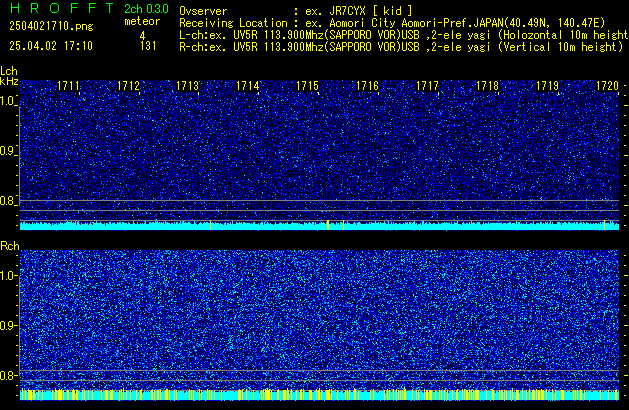Click the Rch channel label
This screenshot has width=629, height=410.
click(10, 246)
